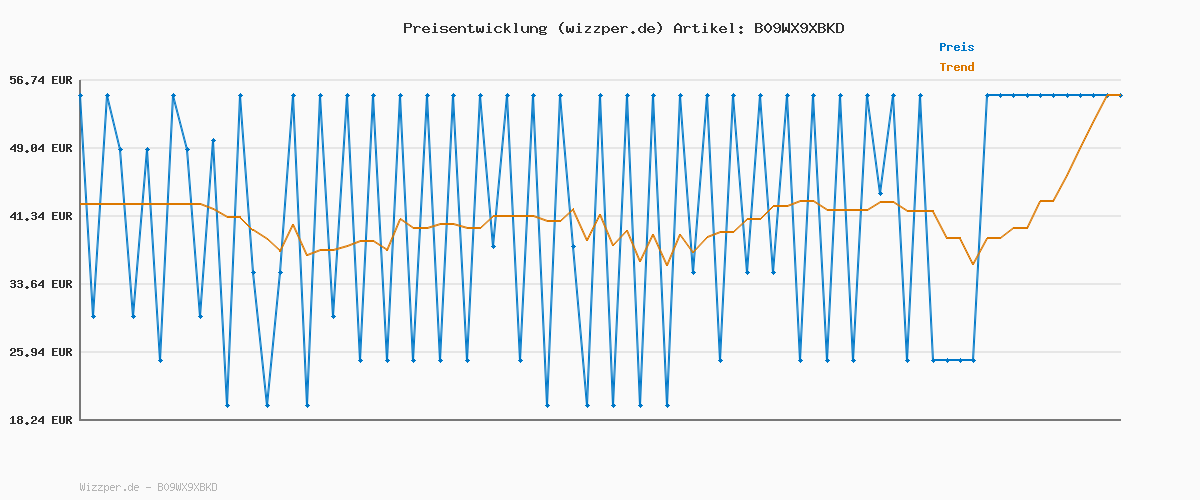Click the flat low price segment near 25.94 EUR
The image size is (1200, 500).
point(953,360)
